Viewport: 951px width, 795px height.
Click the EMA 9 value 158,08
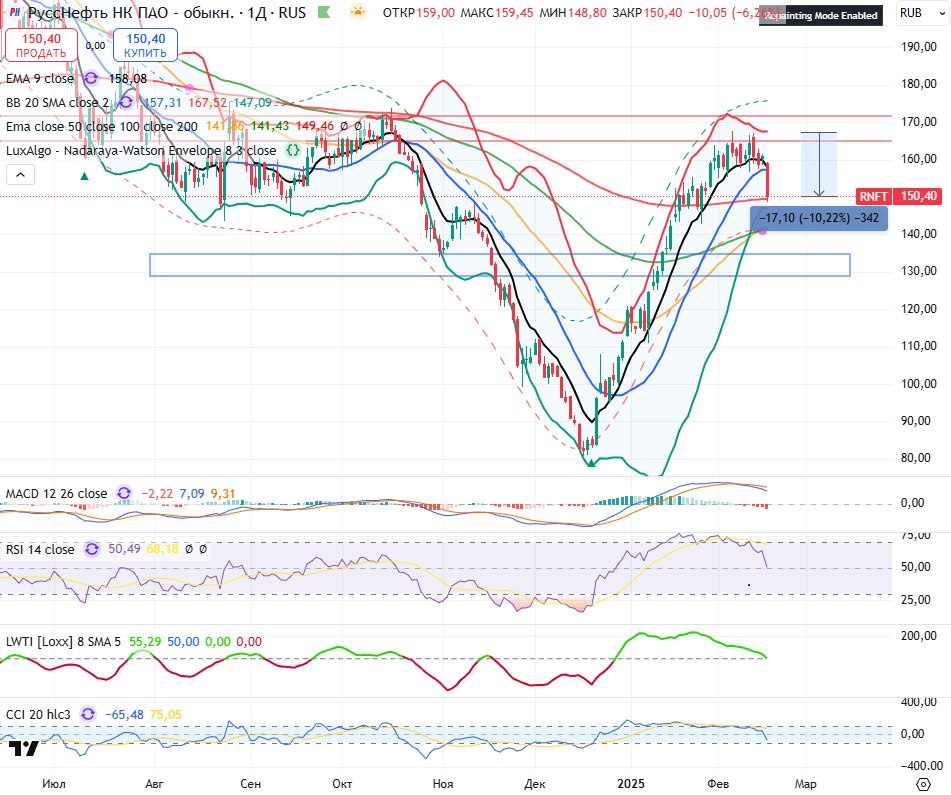pos(127,79)
